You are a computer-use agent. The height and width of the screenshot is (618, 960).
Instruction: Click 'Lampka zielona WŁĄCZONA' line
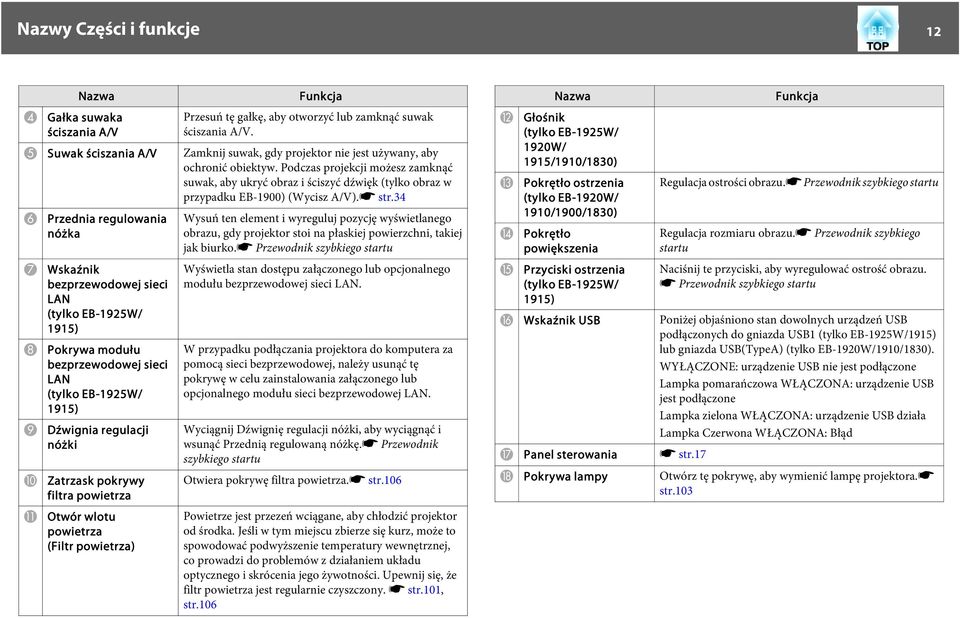click(793, 416)
